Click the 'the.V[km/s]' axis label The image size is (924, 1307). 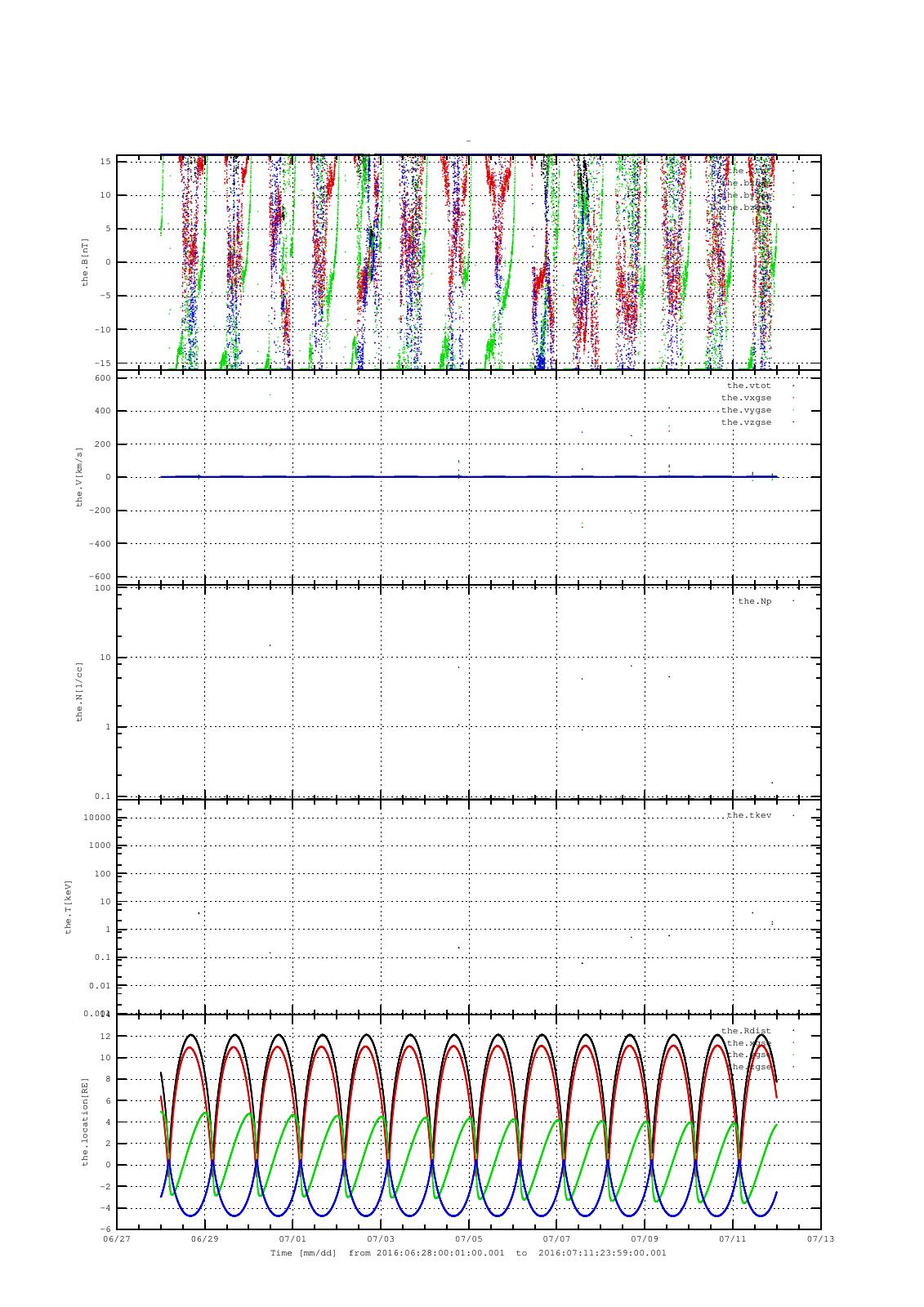79,477
